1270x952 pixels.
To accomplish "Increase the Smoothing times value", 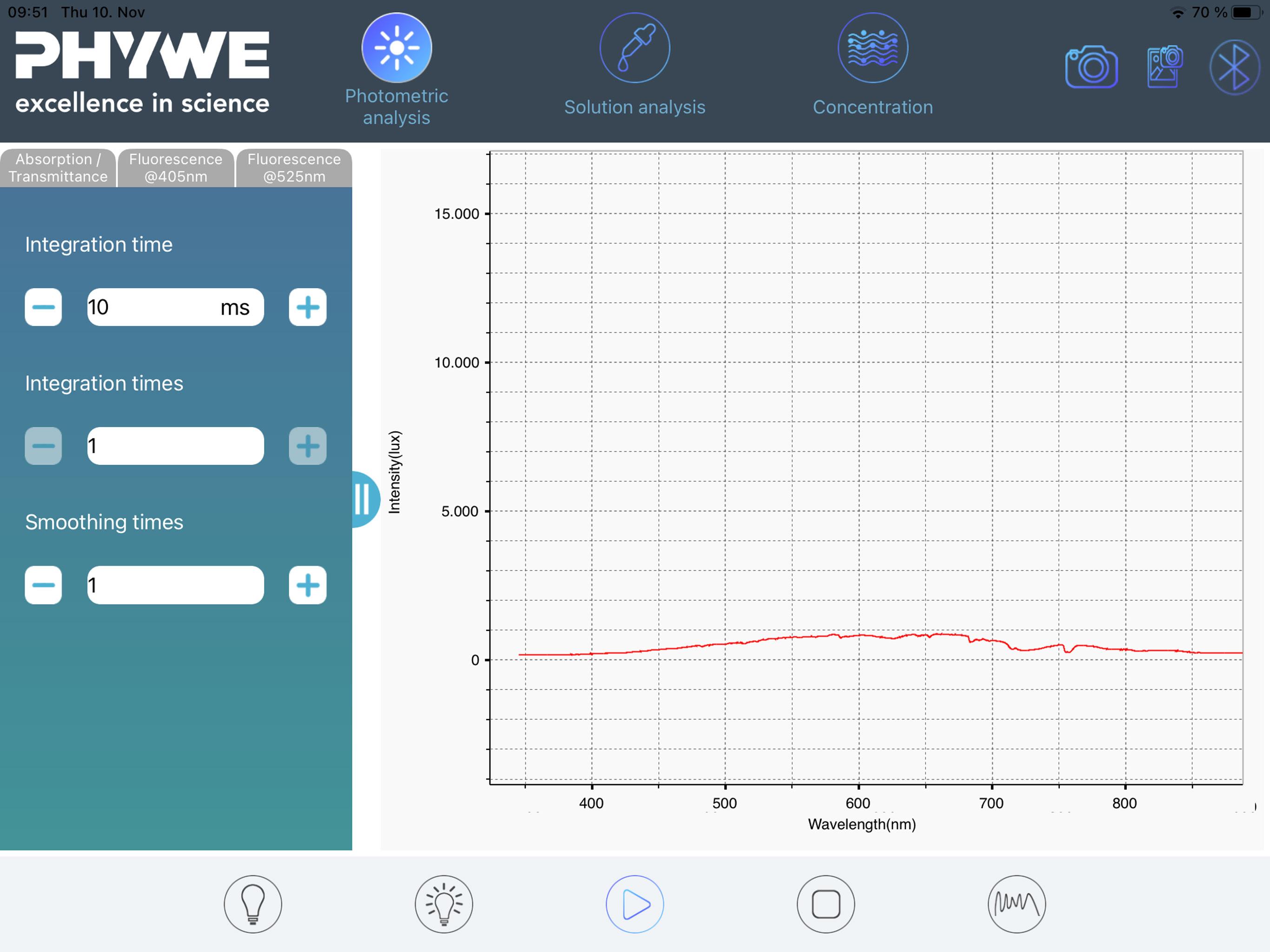I will pyautogui.click(x=308, y=585).
